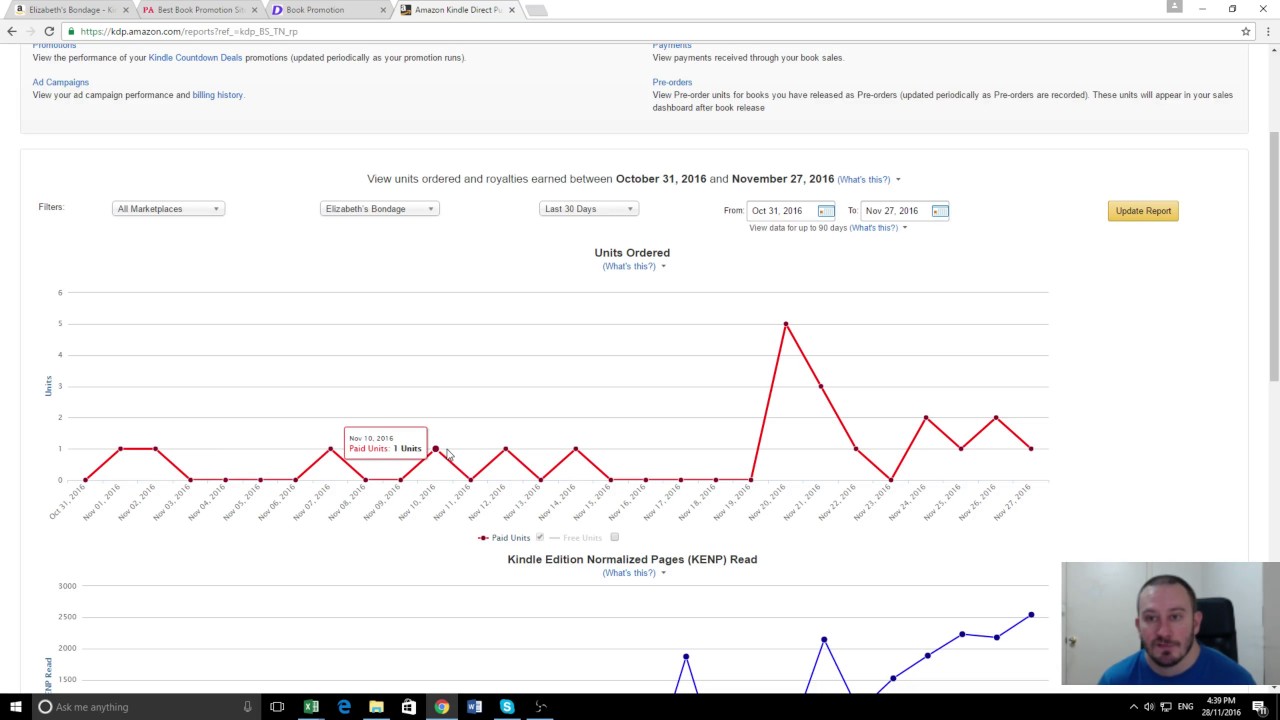Screen dimensions: 1280x720
Task: Toggle the Free Units legend checkbox
Action: coord(614,538)
